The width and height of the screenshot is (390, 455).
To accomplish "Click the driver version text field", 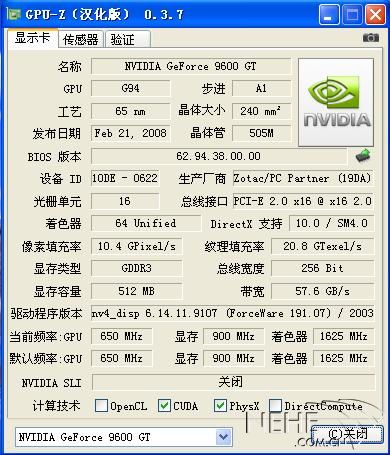I will (232, 313).
